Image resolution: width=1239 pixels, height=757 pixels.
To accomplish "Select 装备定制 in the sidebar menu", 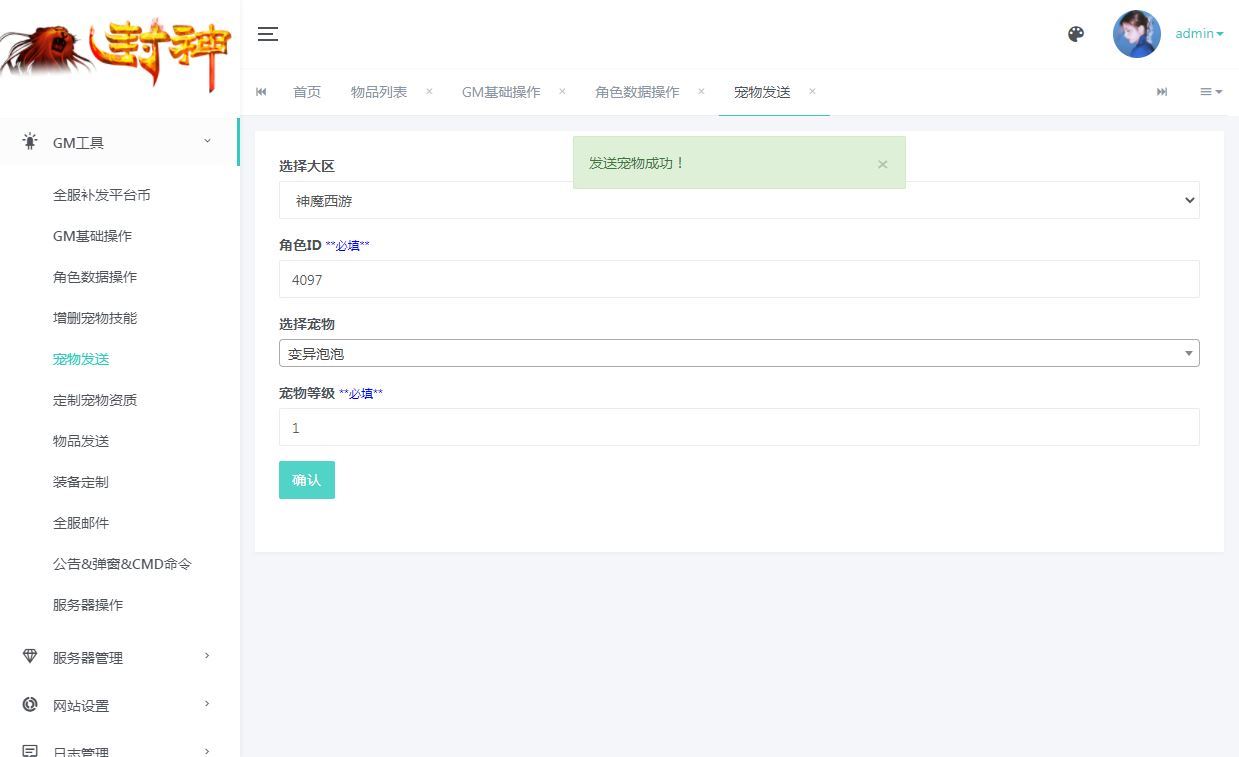I will (x=80, y=481).
